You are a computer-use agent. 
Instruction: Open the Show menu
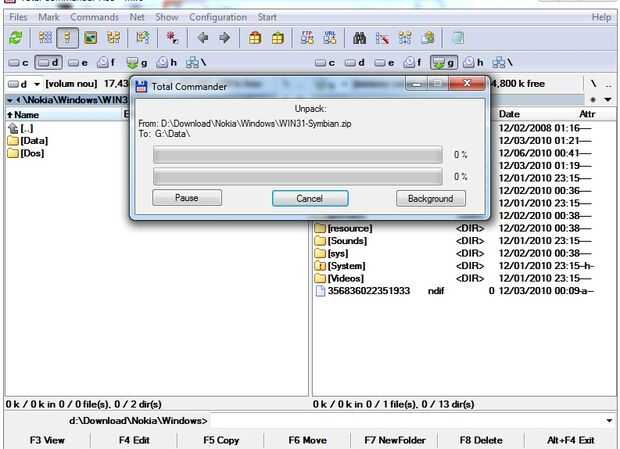166,17
